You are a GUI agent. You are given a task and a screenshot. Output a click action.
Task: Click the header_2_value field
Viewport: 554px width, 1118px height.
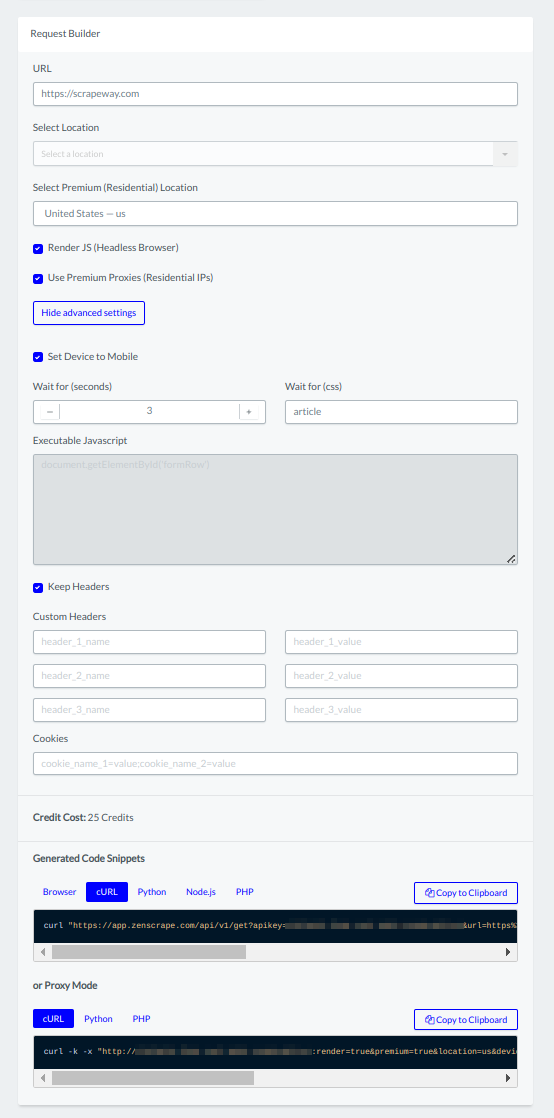[x=401, y=676]
